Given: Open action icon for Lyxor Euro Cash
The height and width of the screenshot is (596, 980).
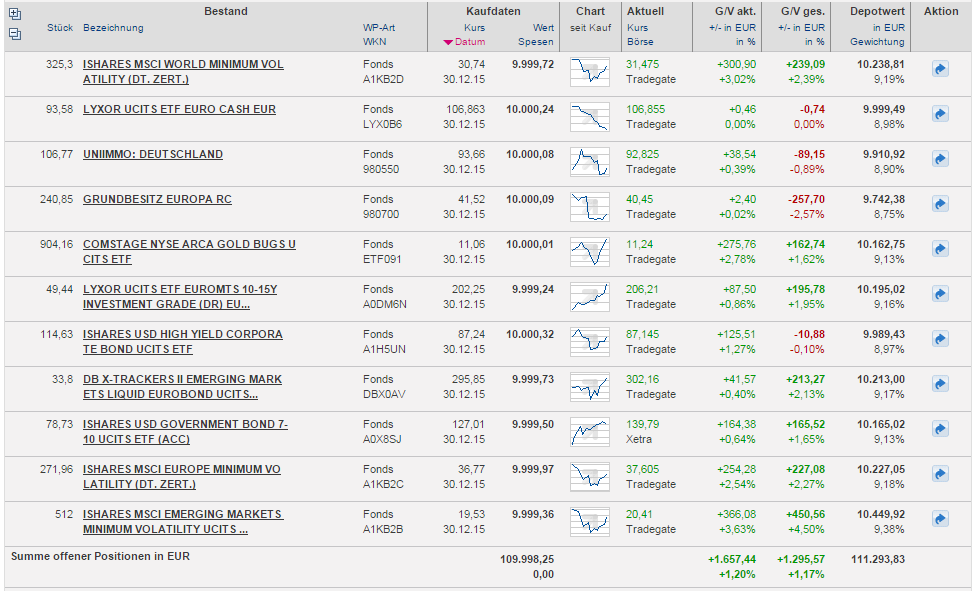Looking at the screenshot, I should coord(940,115).
